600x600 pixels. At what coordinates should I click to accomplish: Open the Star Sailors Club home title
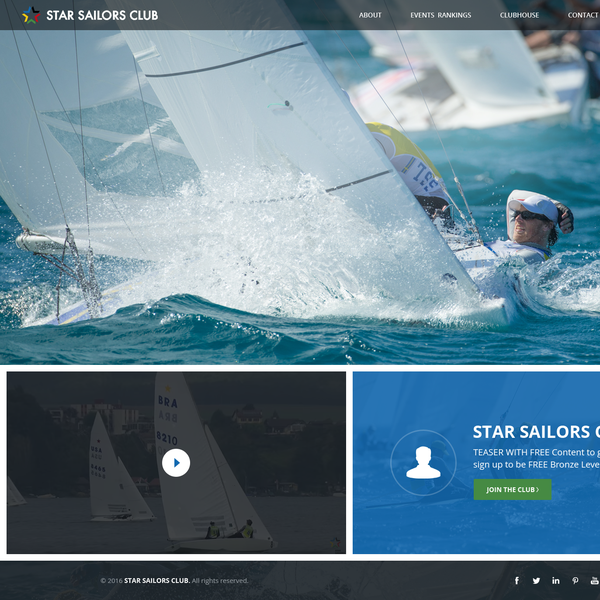(x=102, y=15)
